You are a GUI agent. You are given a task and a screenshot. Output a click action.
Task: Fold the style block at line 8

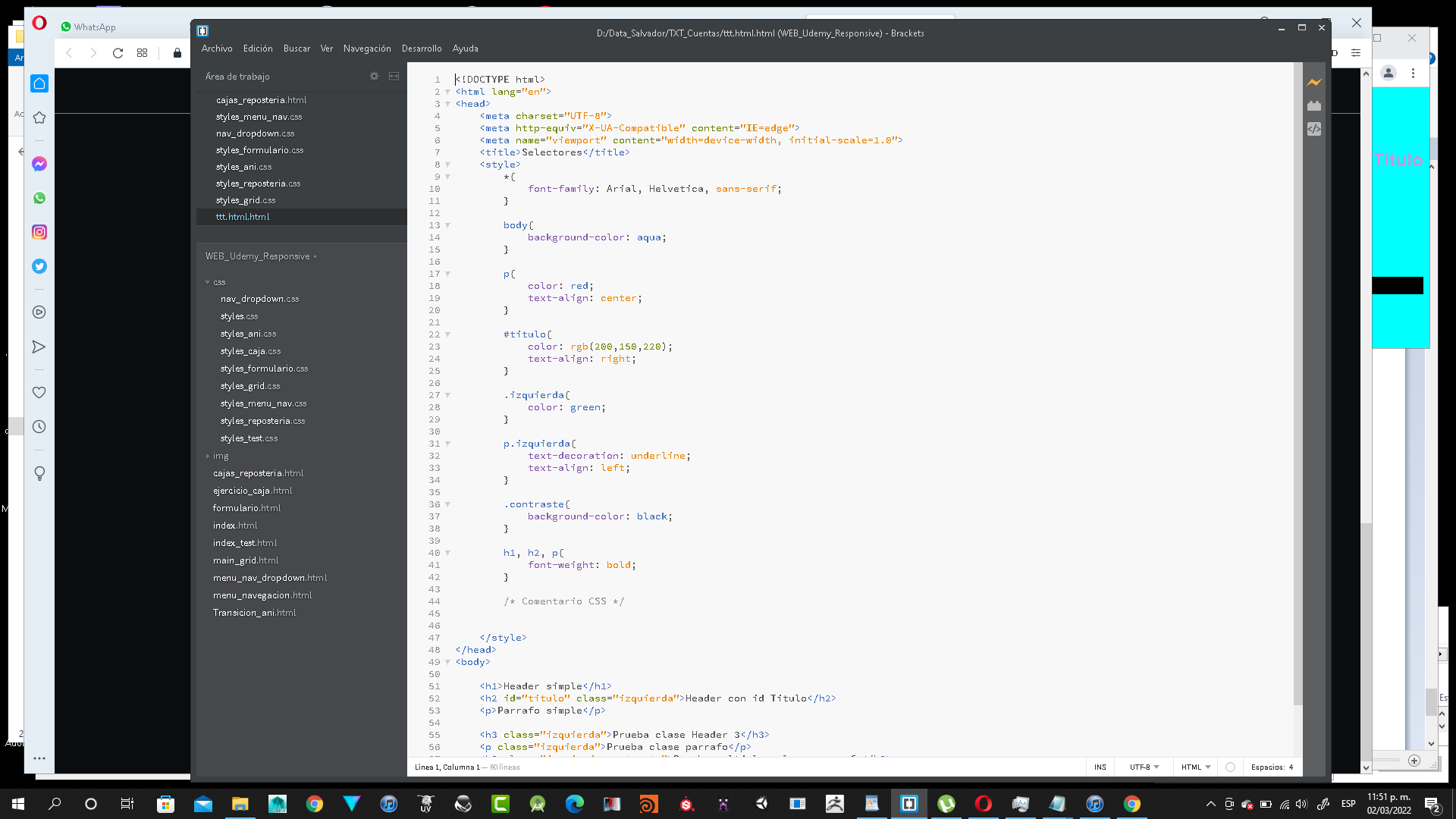[x=447, y=165]
